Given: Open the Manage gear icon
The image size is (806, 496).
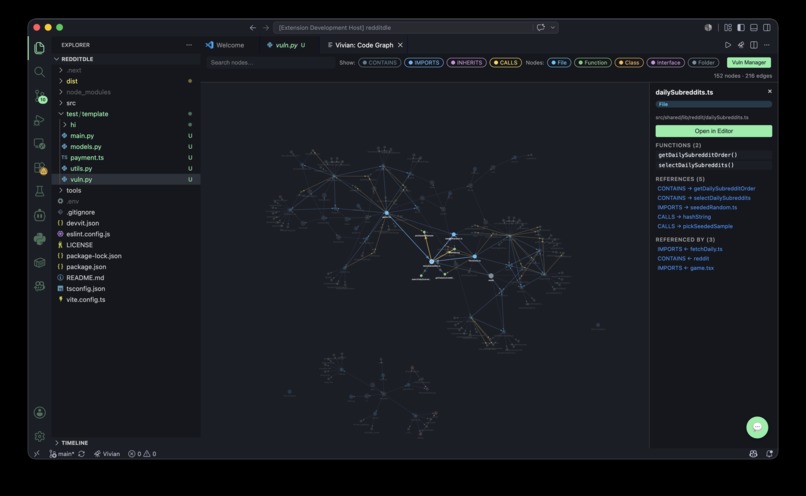Looking at the screenshot, I should 39,436.
